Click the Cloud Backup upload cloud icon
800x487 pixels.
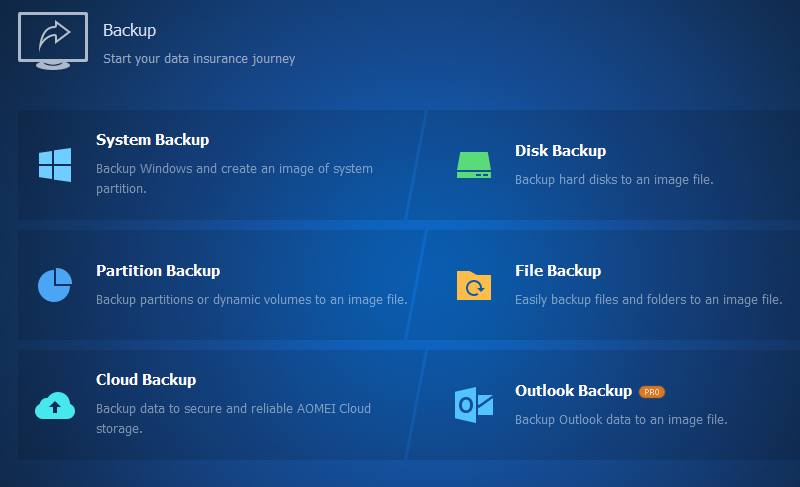[x=55, y=405]
